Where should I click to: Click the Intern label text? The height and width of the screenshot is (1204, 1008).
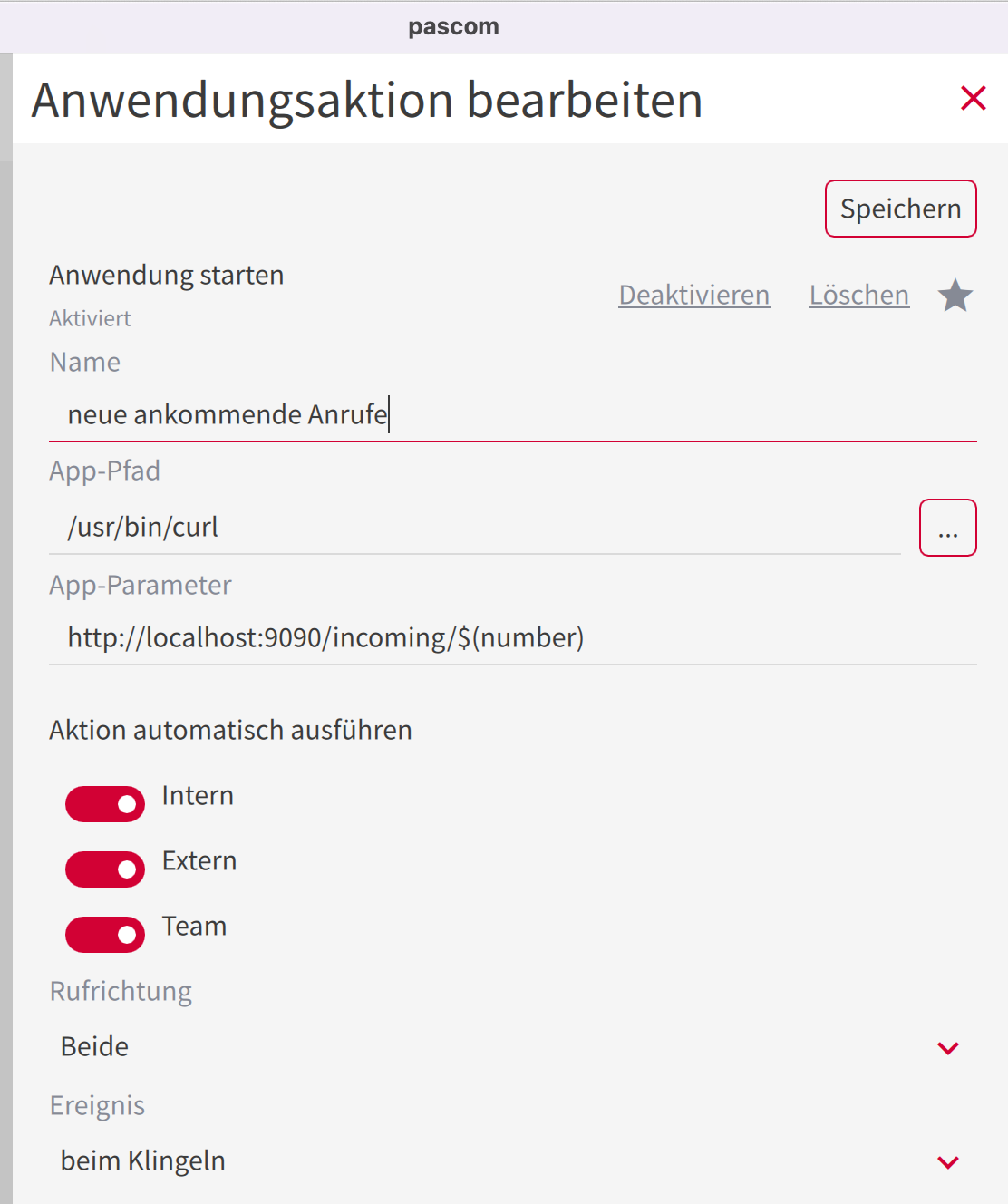coord(198,796)
